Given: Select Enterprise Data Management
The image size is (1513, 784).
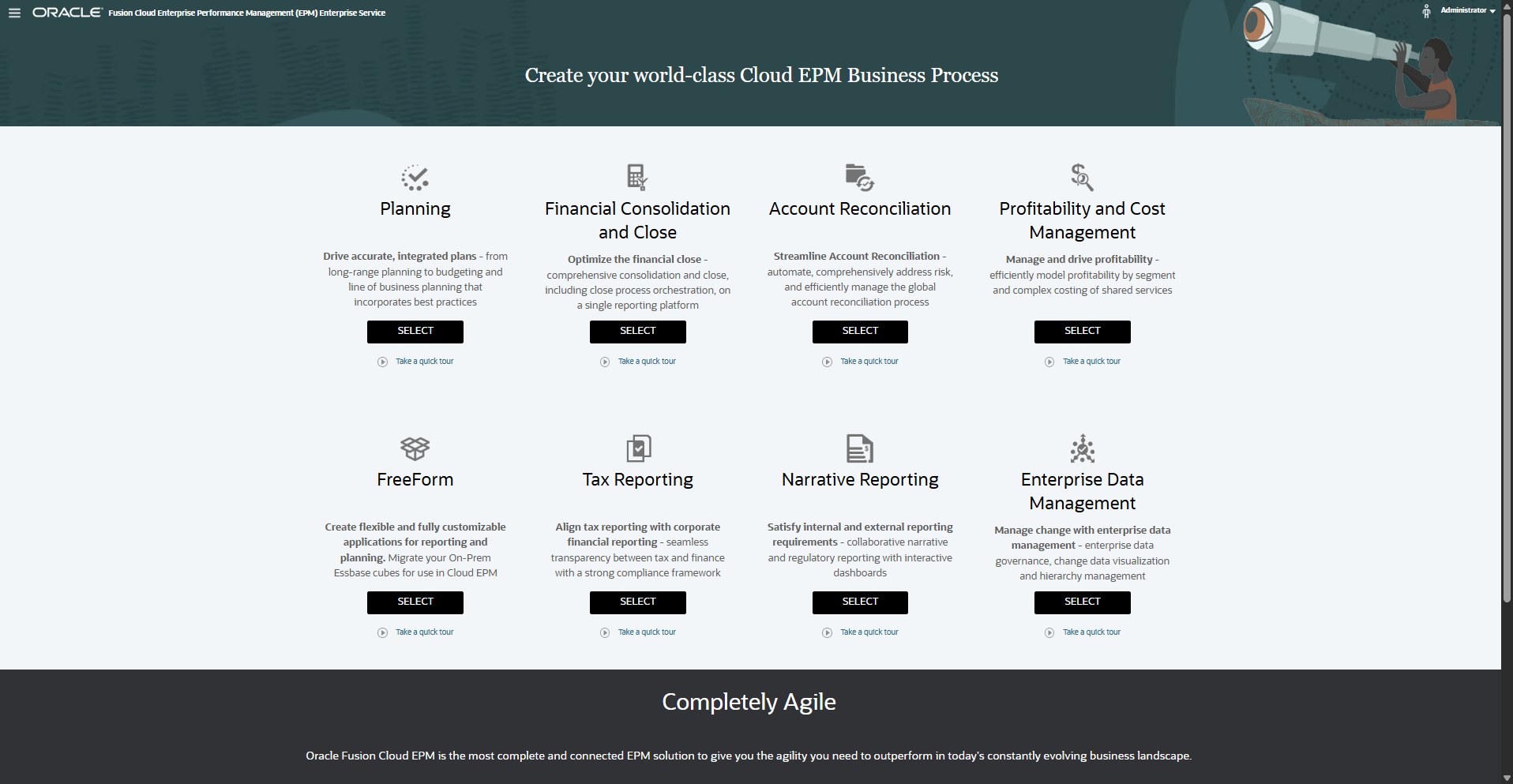Looking at the screenshot, I should [1083, 602].
